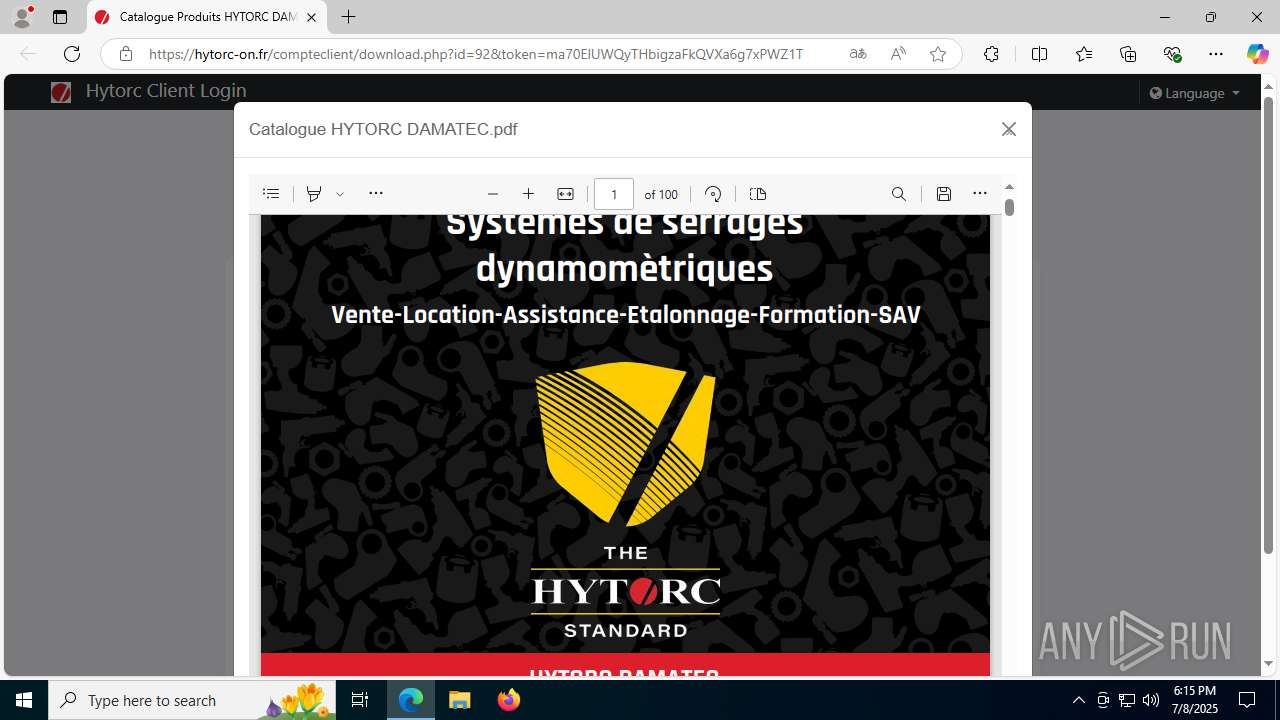Open a new browser tab

click(348, 17)
